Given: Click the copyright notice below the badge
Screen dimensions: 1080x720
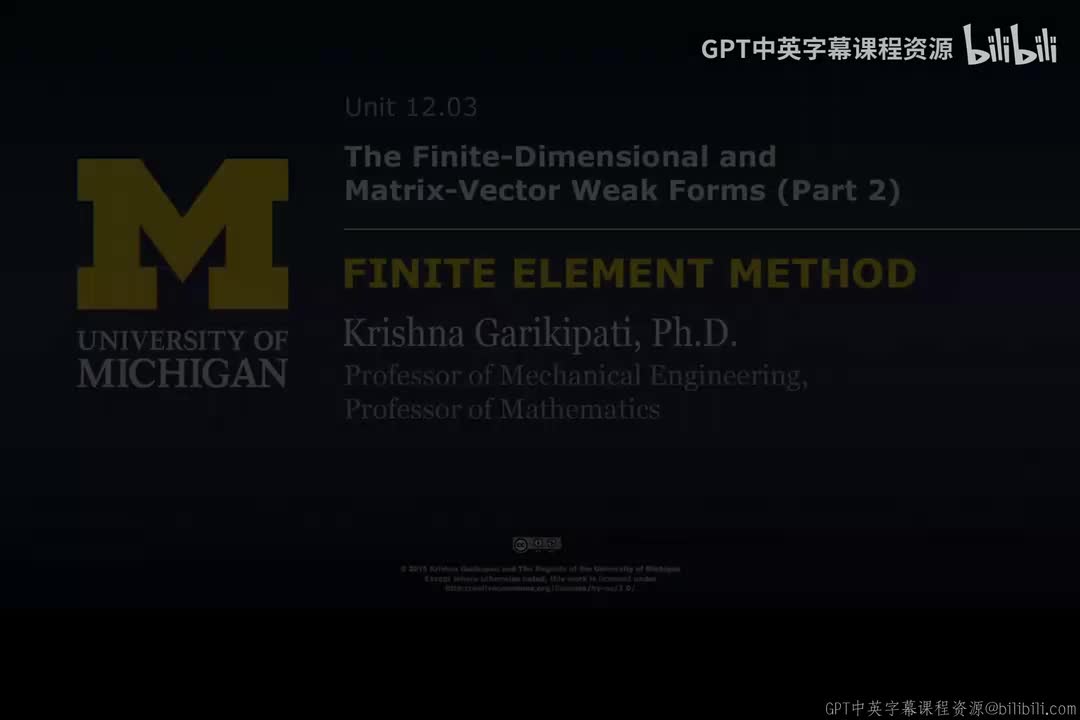Looking at the screenshot, I should click(540, 579).
